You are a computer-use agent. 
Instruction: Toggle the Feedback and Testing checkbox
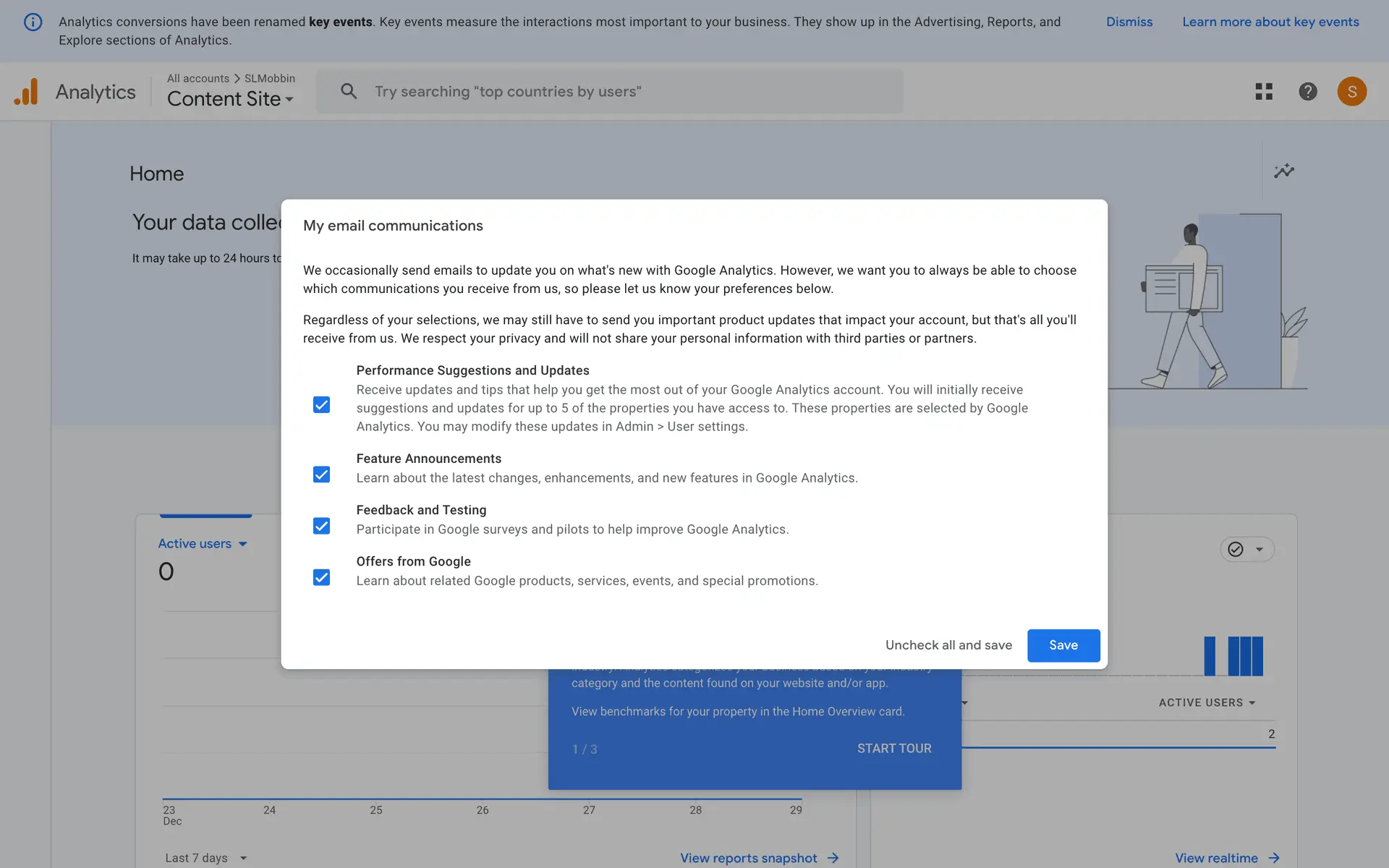pos(321,526)
